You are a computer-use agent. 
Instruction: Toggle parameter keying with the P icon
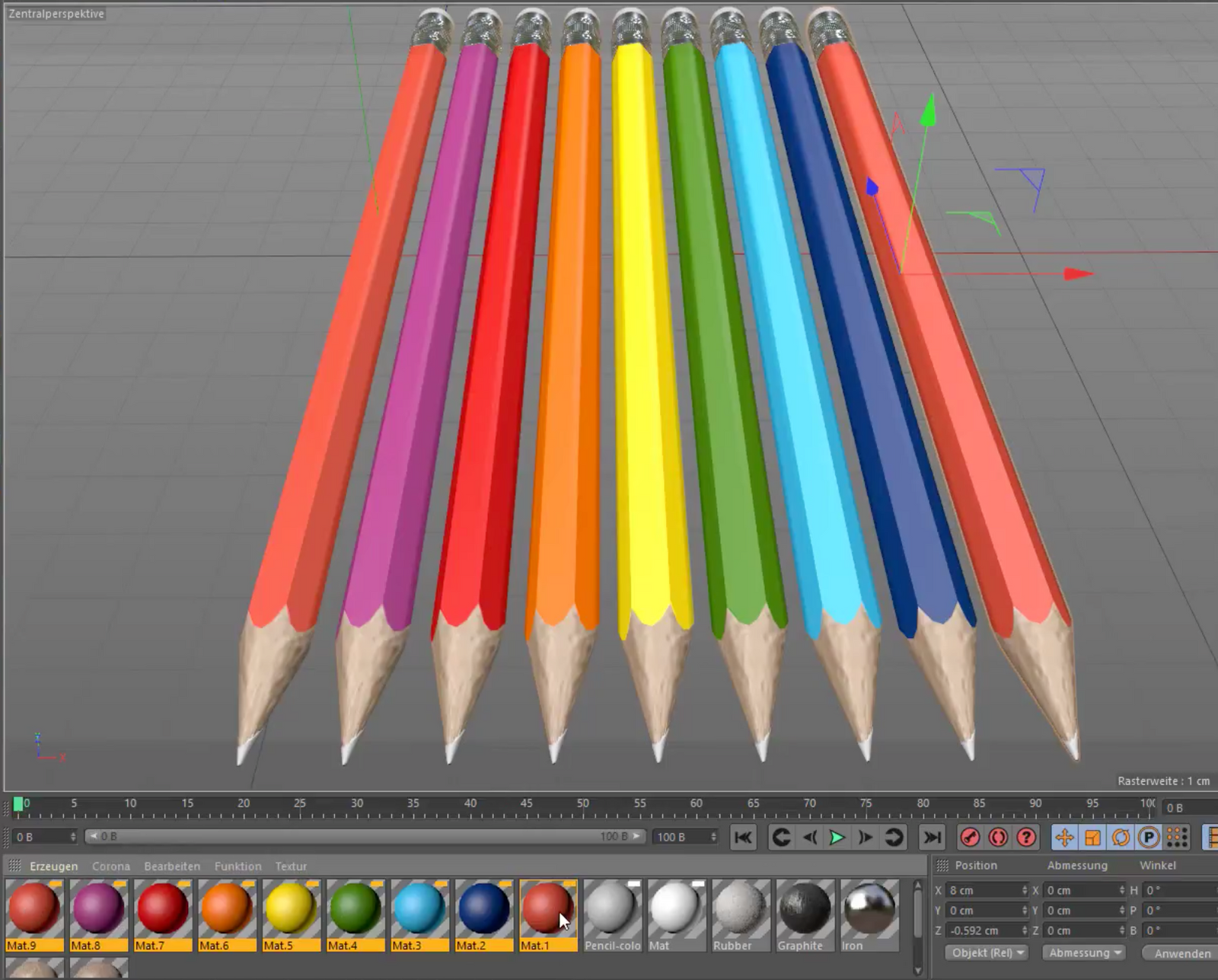pos(1149,838)
